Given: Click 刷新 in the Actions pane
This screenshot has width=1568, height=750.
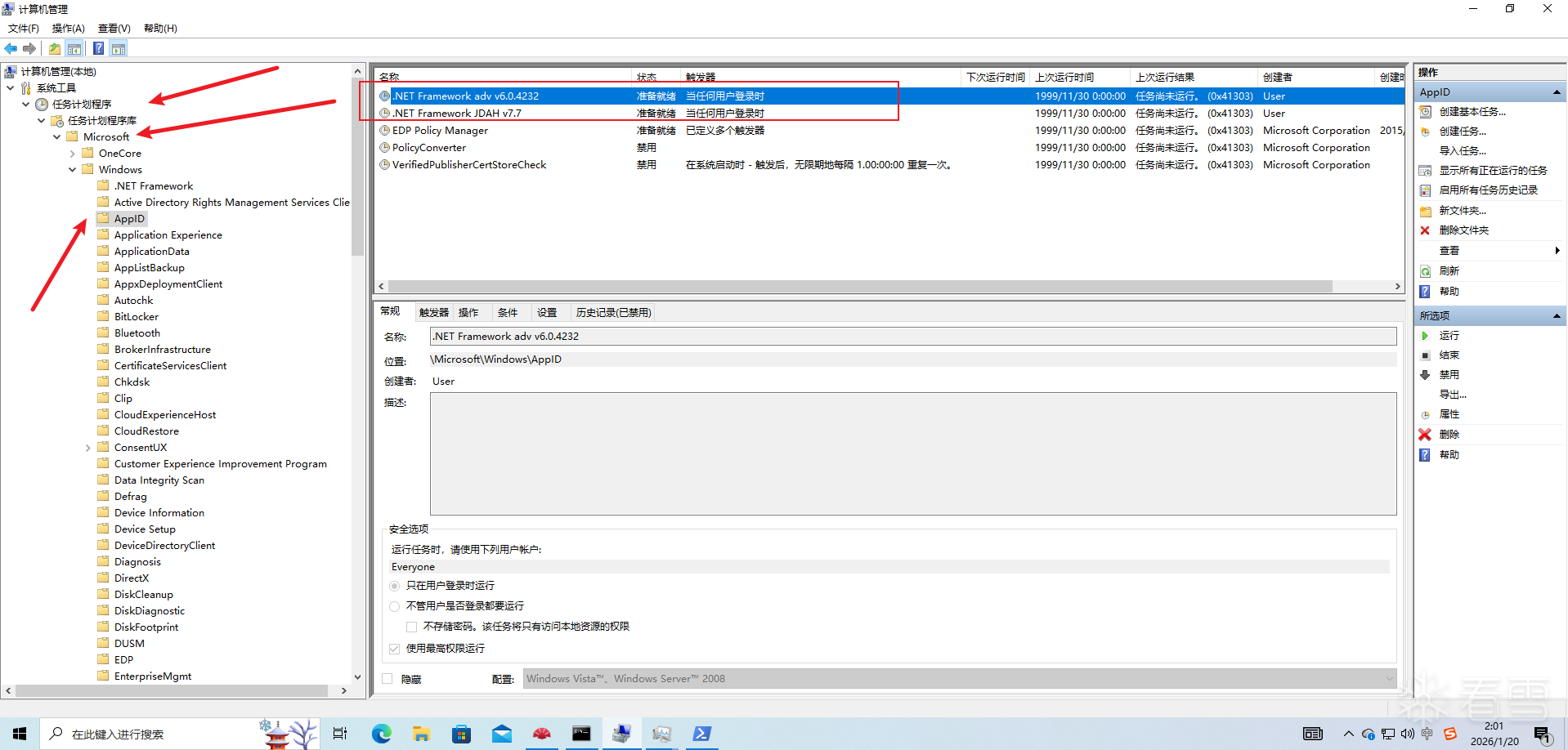Looking at the screenshot, I should (1449, 271).
